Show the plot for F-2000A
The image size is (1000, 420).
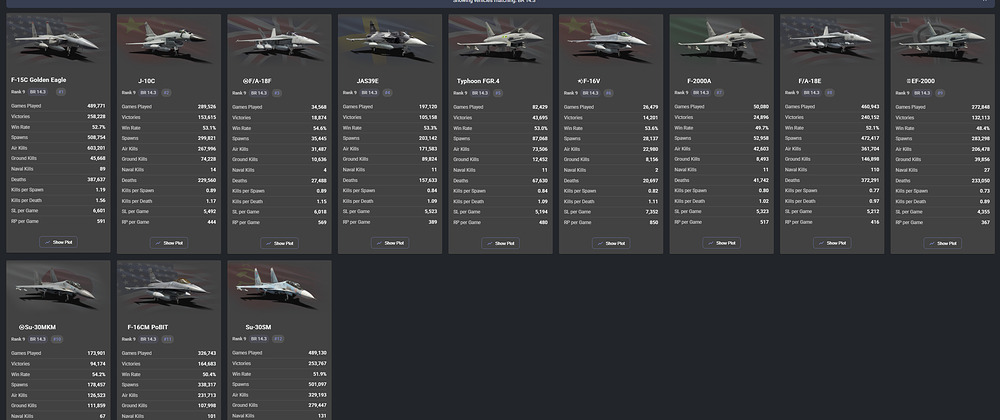[721, 243]
